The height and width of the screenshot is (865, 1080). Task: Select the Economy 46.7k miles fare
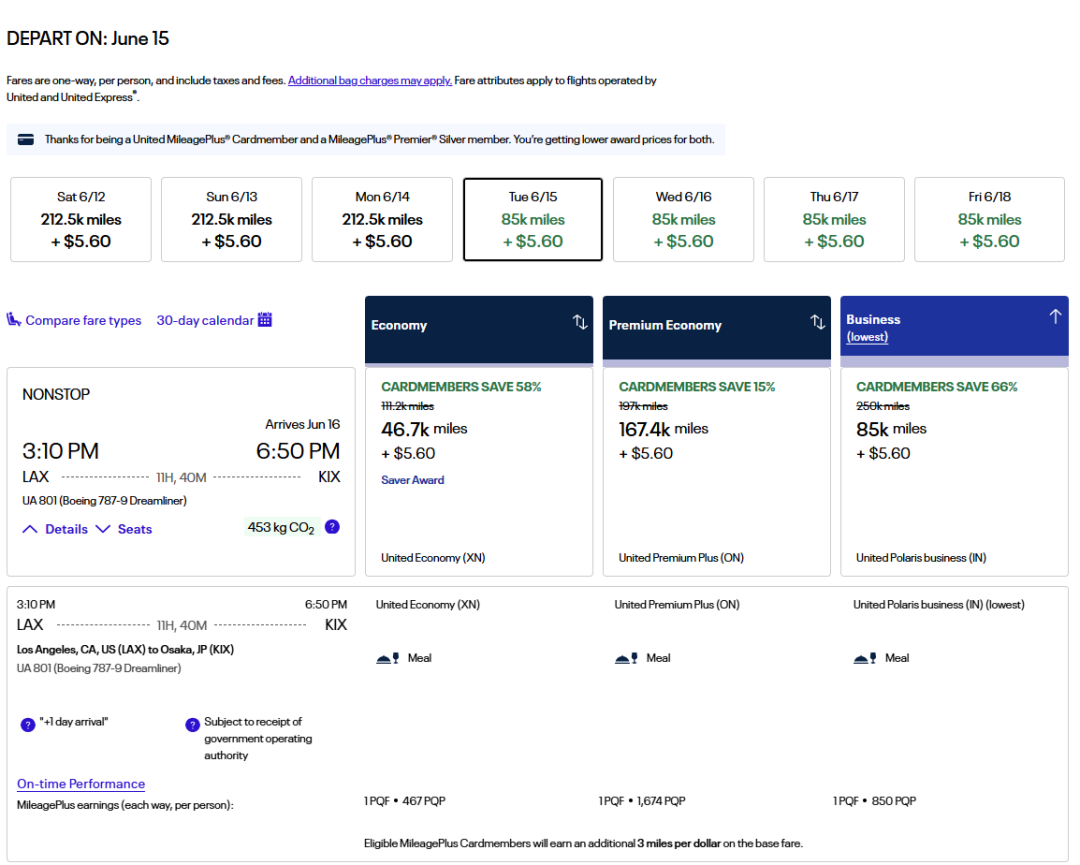[479, 472]
